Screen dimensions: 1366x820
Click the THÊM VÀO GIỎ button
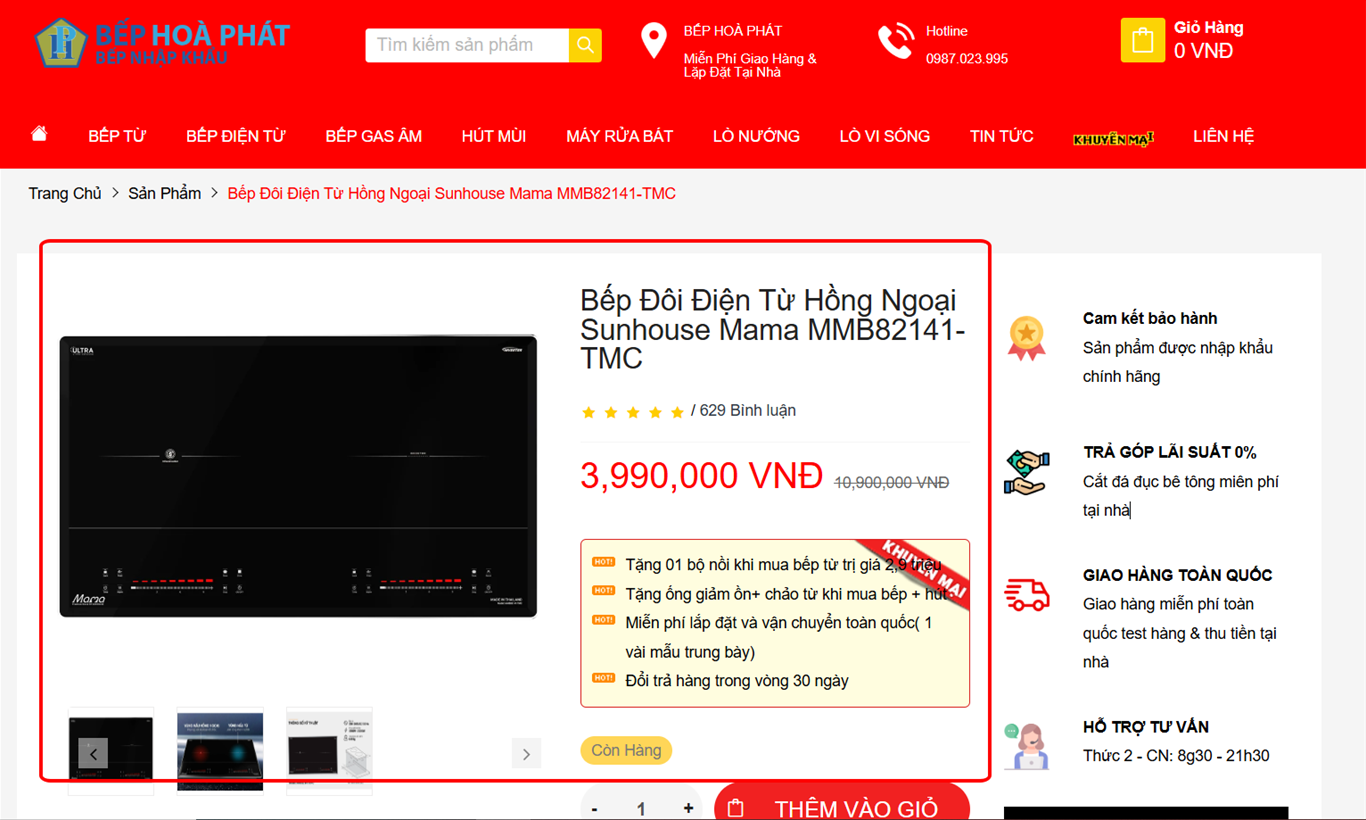point(841,806)
